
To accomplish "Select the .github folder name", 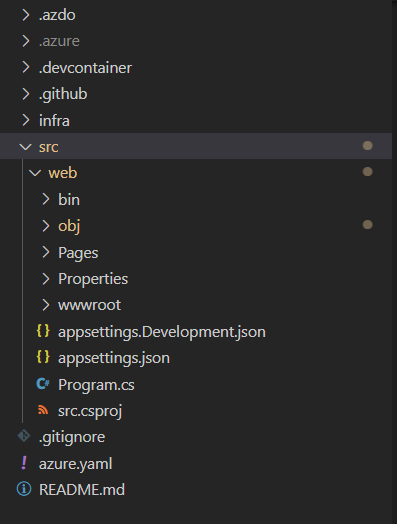I will click(x=63, y=94).
